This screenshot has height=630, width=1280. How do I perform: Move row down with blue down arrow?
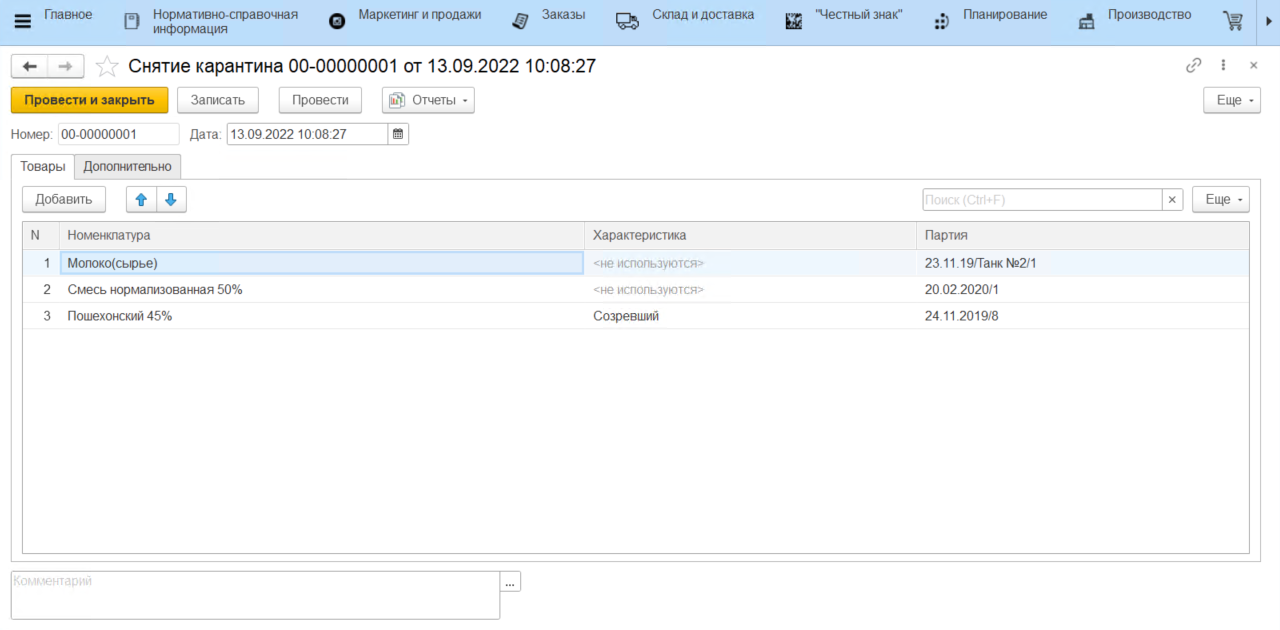(x=171, y=199)
